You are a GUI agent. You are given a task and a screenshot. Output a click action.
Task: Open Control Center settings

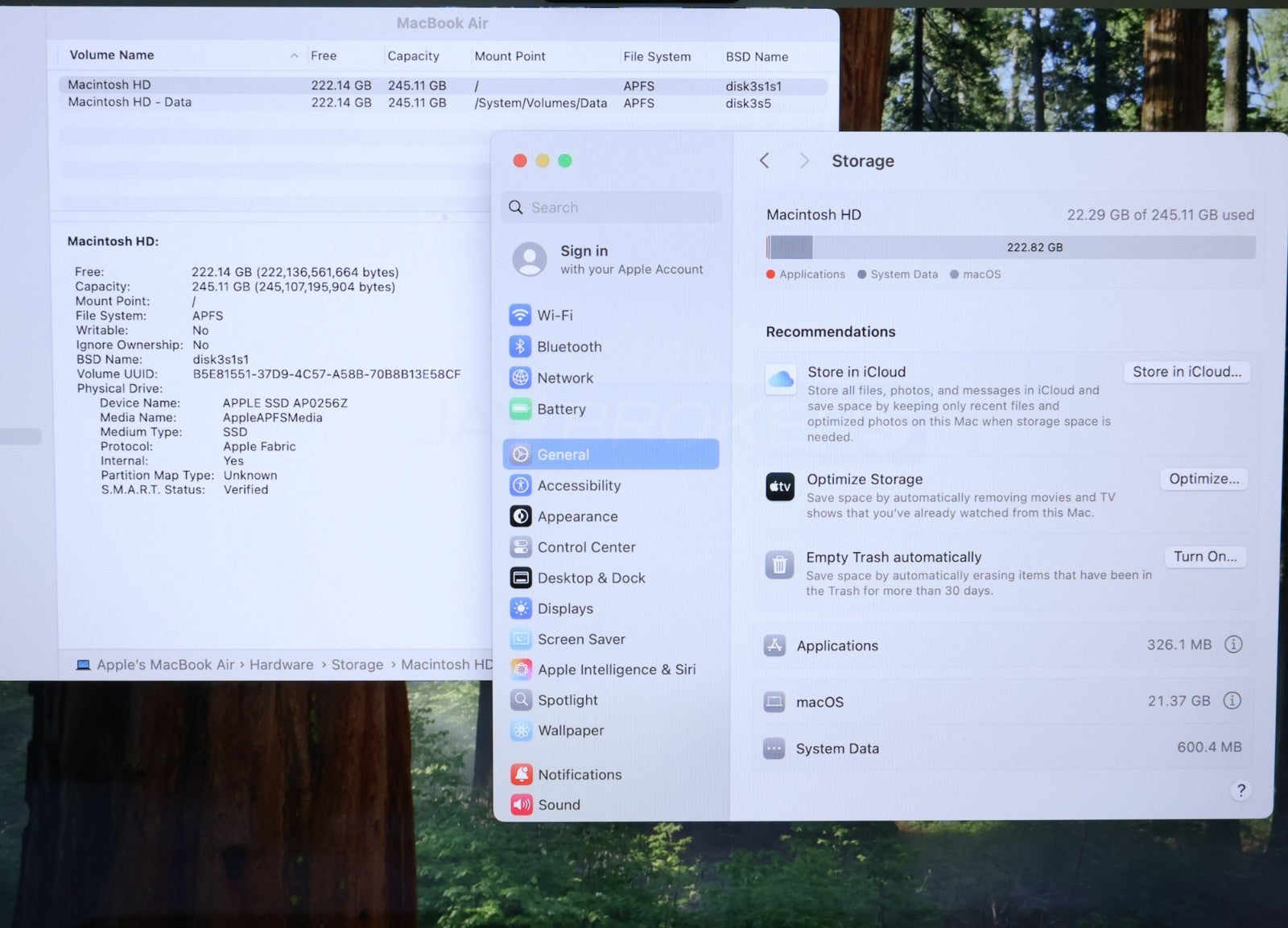(585, 547)
